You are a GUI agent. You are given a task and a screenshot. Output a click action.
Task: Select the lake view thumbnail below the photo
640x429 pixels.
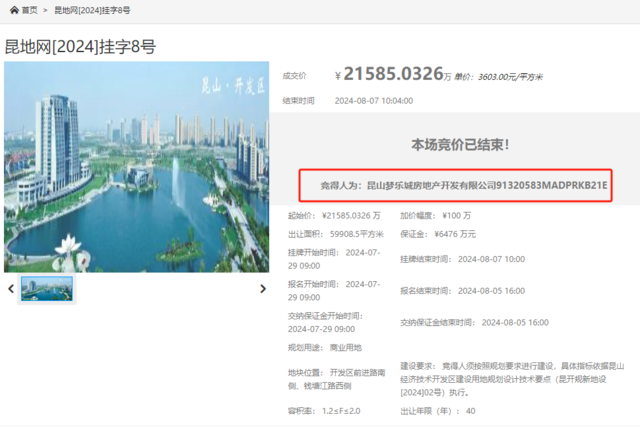coord(47,288)
